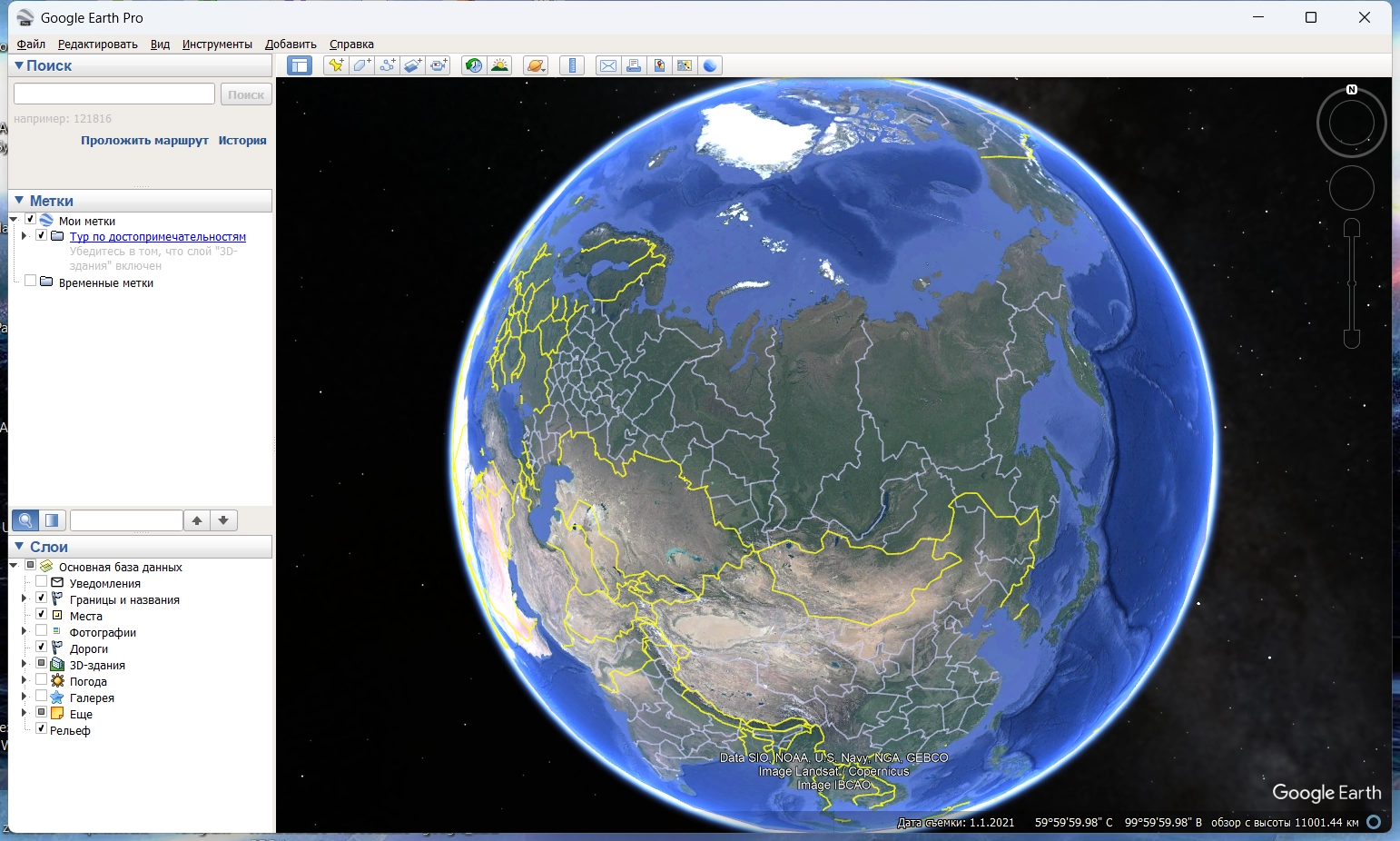
Task: Enable the Галерея layer checkbox
Action: 41,697
